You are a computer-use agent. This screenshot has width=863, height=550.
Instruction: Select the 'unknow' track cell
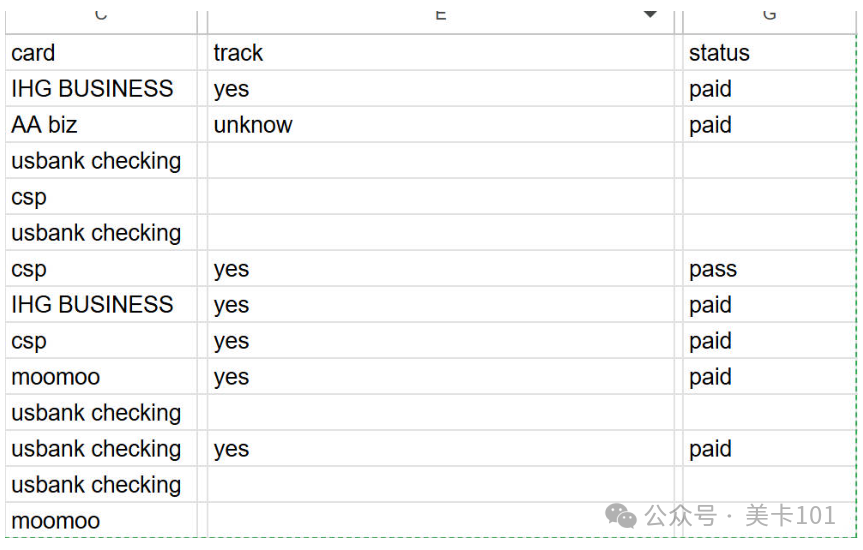(440, 124)
